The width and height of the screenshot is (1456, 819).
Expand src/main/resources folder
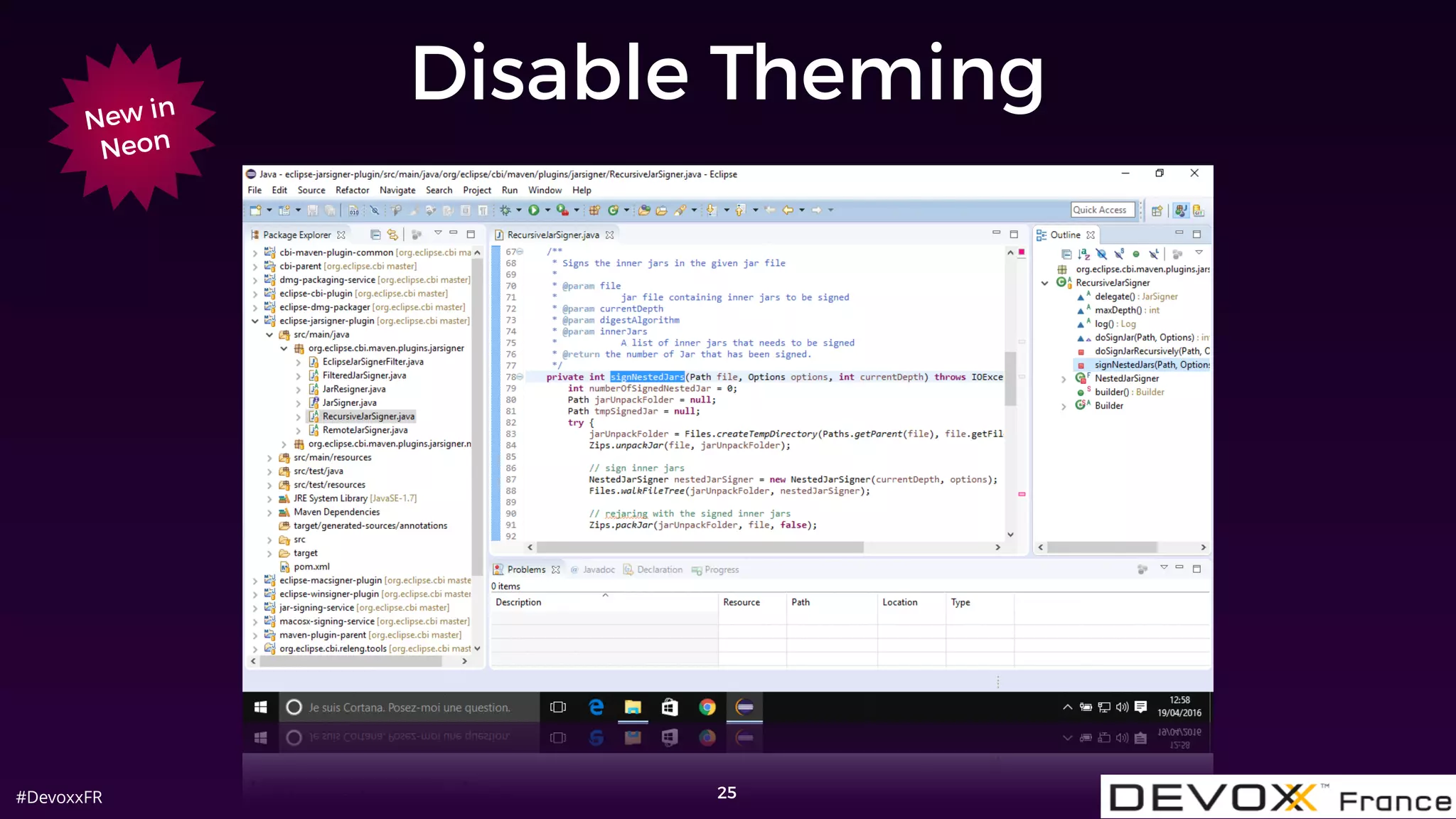(x=269, y=458)
